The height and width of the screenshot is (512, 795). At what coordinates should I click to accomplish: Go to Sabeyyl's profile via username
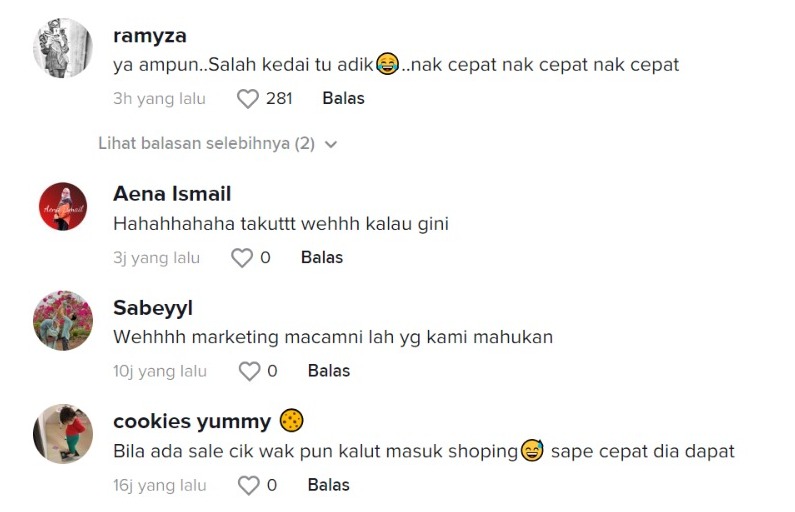[153, 308]
